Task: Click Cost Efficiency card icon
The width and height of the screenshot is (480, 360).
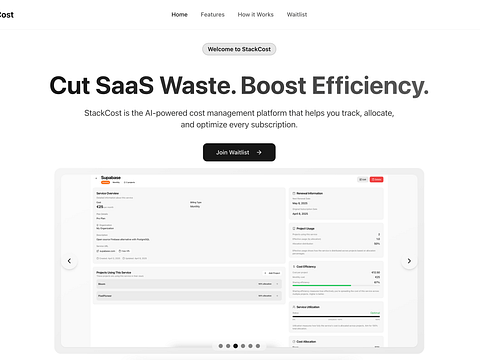Action: (294, 267)
